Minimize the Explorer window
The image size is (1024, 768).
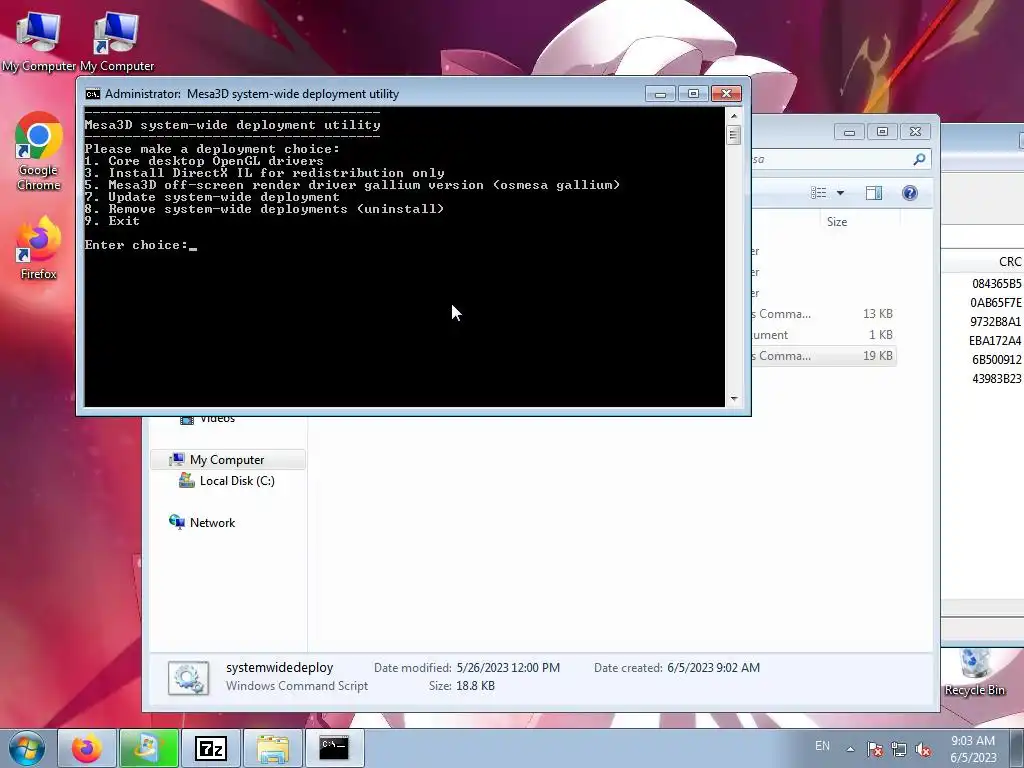(x=850, y=132)
